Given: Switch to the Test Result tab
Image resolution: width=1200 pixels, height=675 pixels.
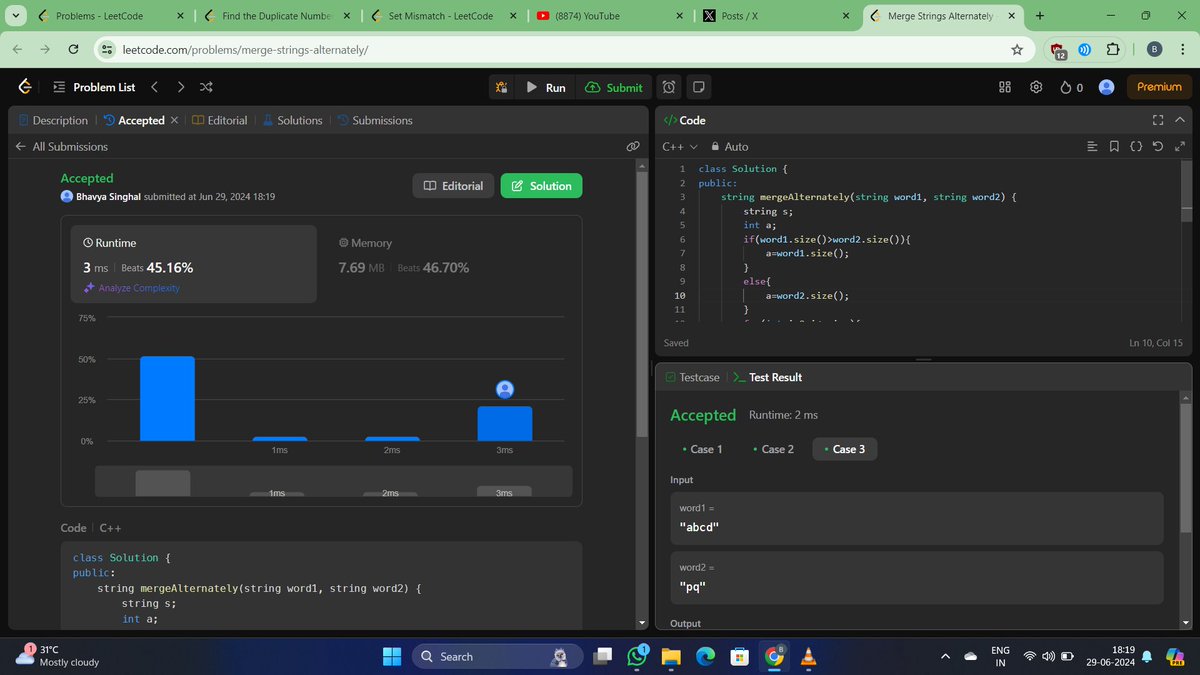Looking at the screenshot, I should coord(767,377).
